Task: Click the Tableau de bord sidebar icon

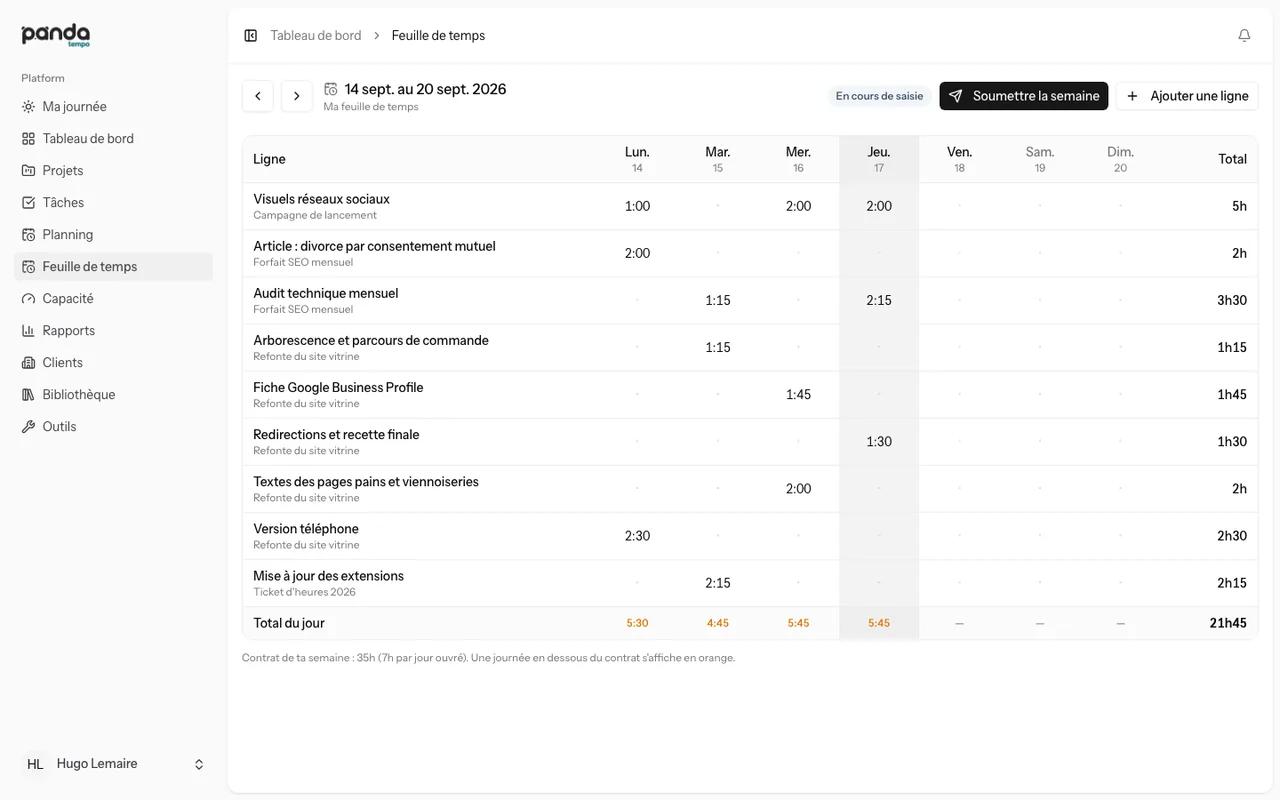Action: click(x=28, y=139)
